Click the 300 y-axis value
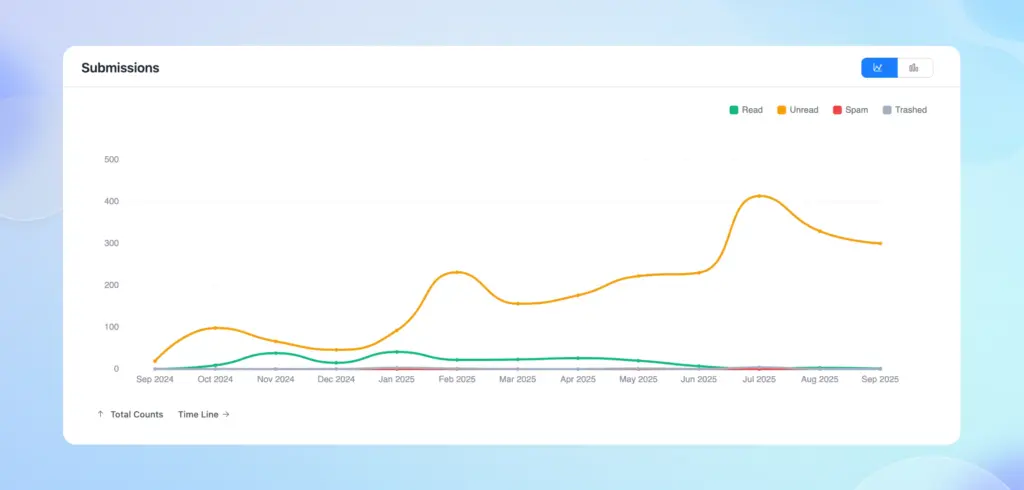This screenshot has height=490, width=1024. pyautogui.click(x=111, y=243)
